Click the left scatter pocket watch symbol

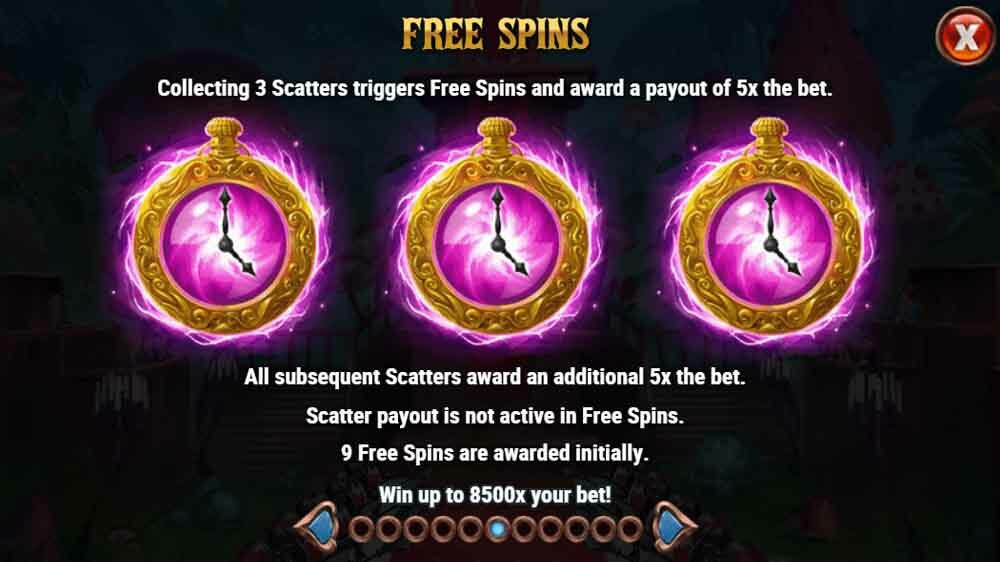coord(224,231)
